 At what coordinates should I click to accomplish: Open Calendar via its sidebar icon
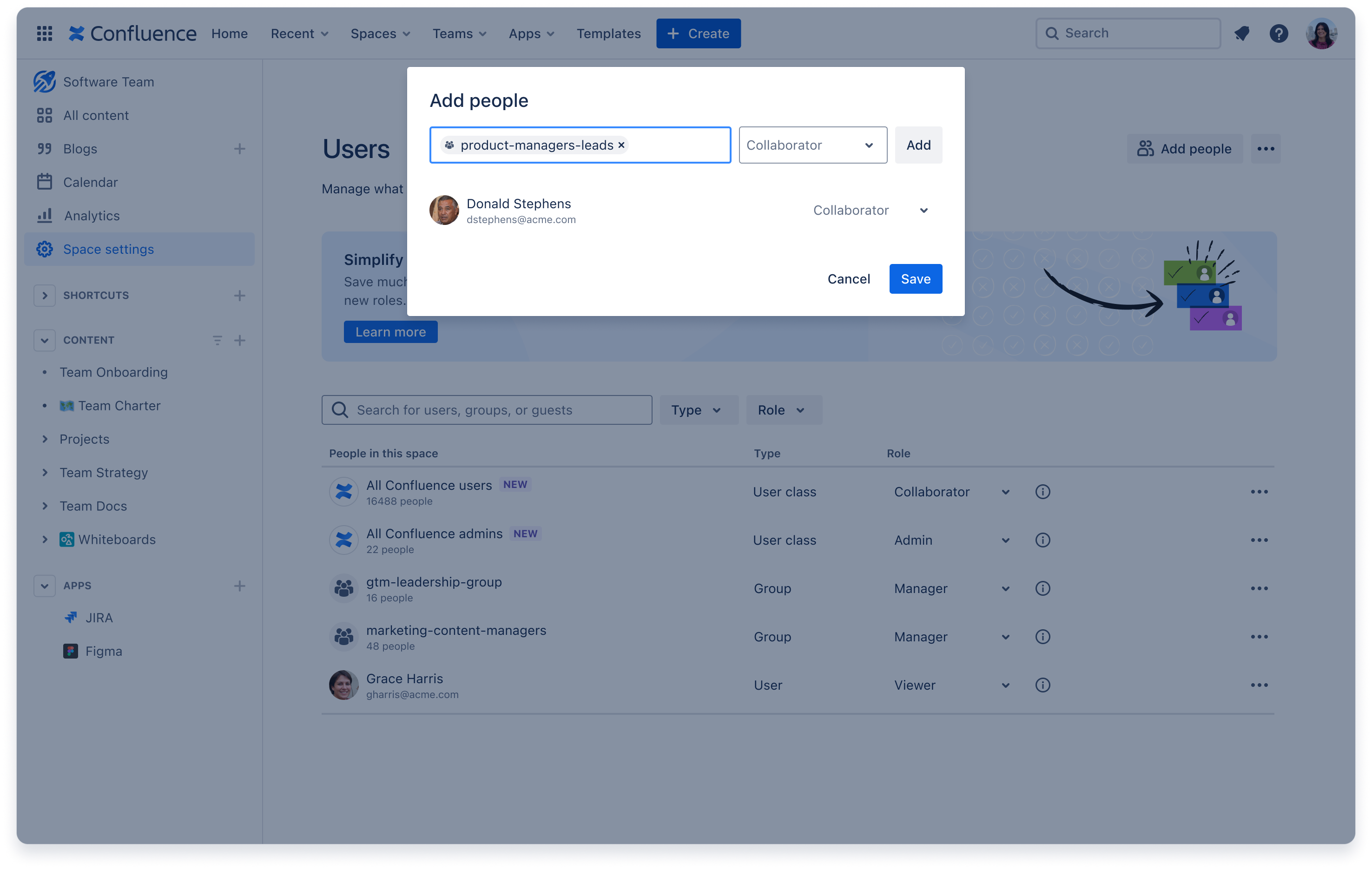(45, 182)
